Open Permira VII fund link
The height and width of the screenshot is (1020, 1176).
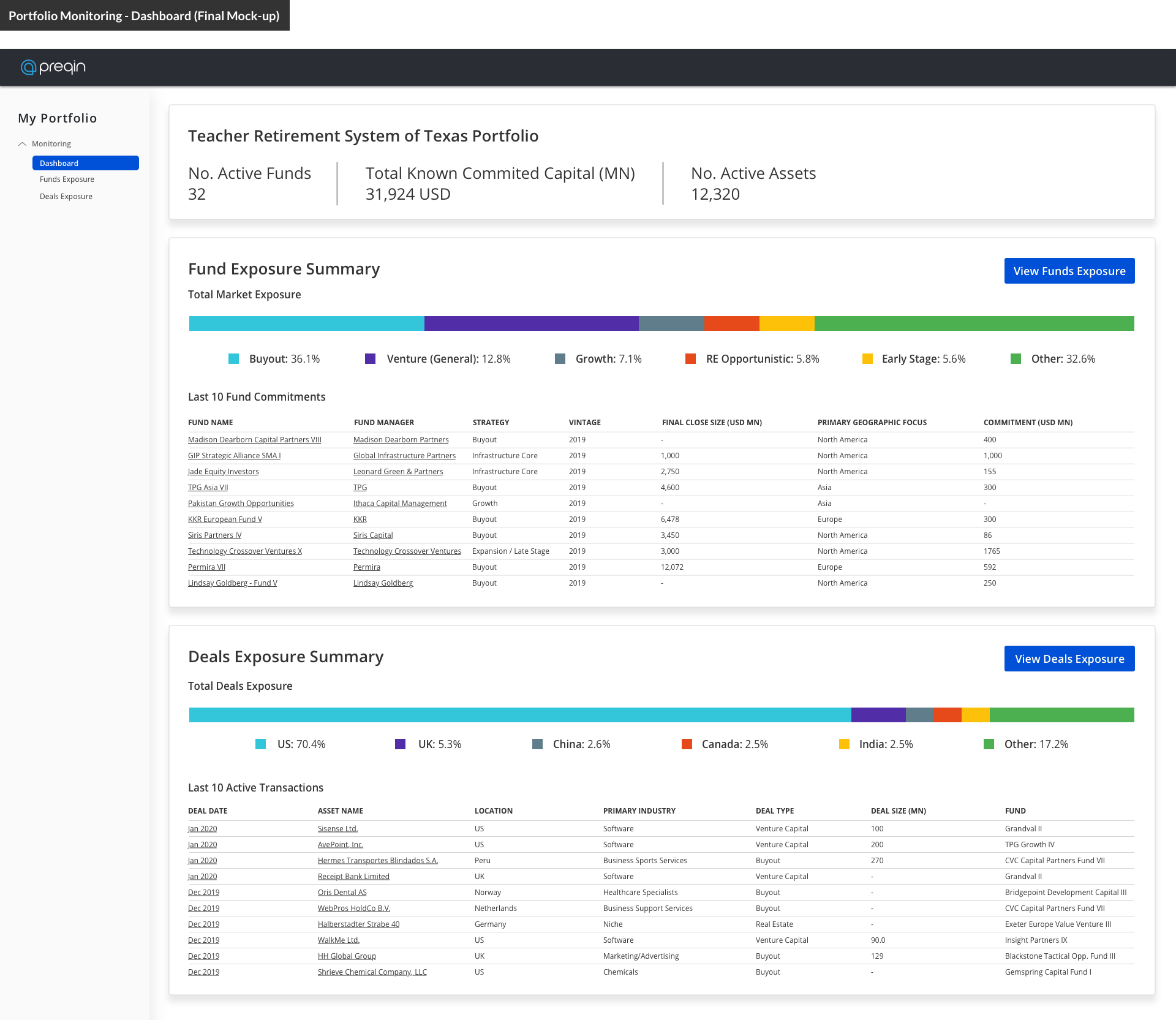point(206,567)
